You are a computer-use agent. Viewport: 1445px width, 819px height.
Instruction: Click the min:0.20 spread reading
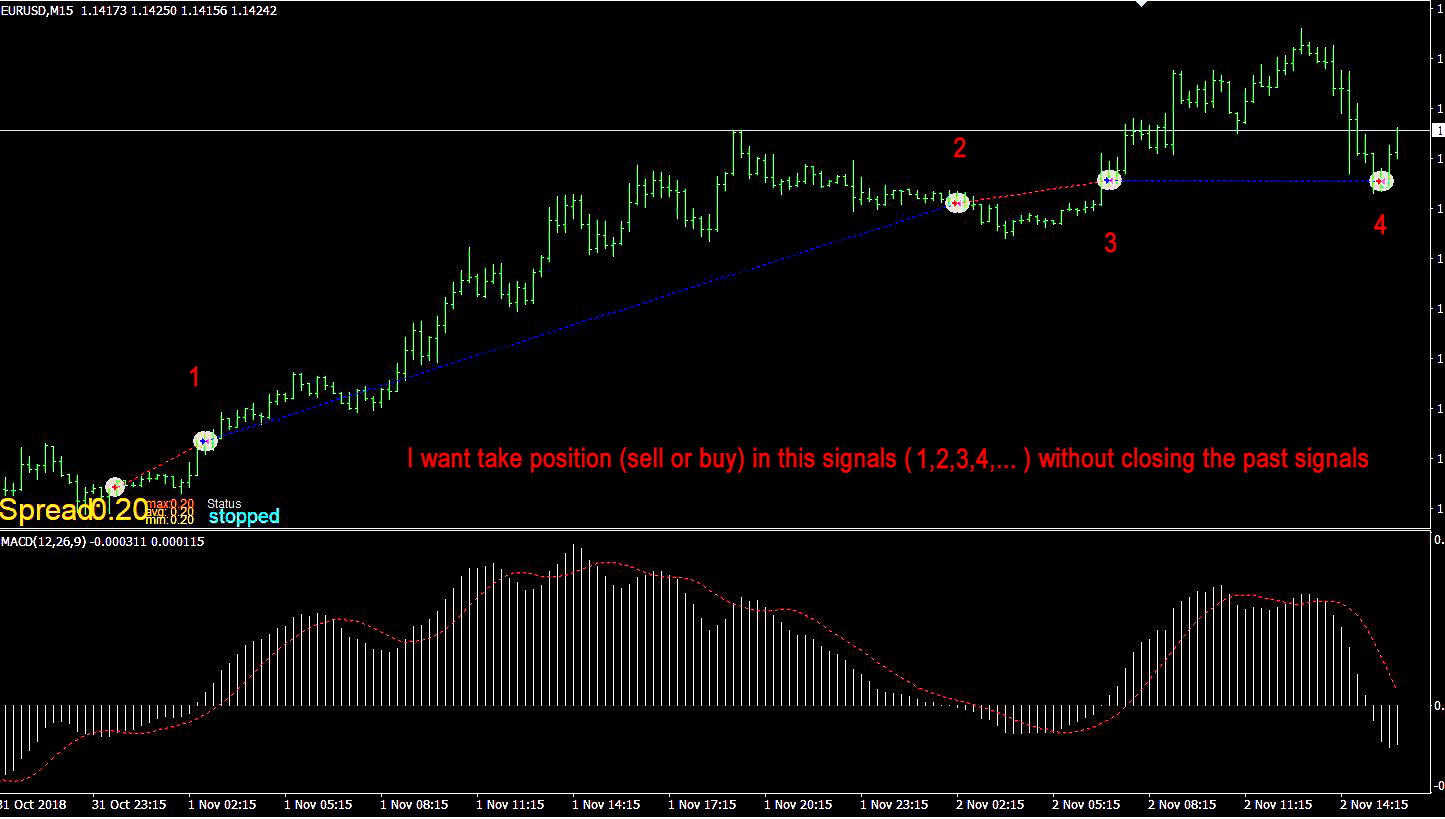click(170, 520)
